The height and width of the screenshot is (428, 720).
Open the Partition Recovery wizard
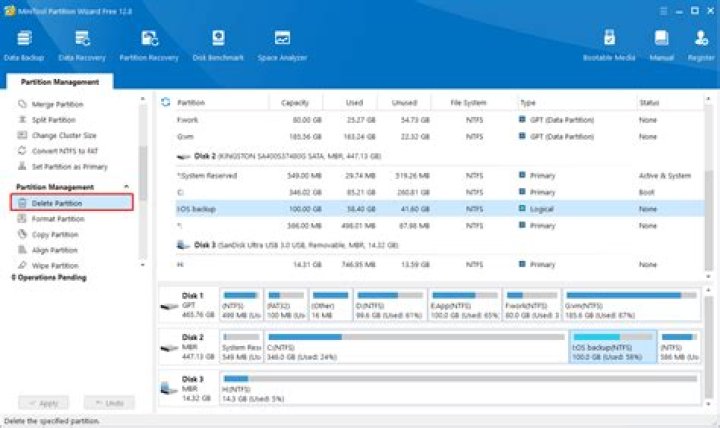pyautogui.click(x=149, y=46)
